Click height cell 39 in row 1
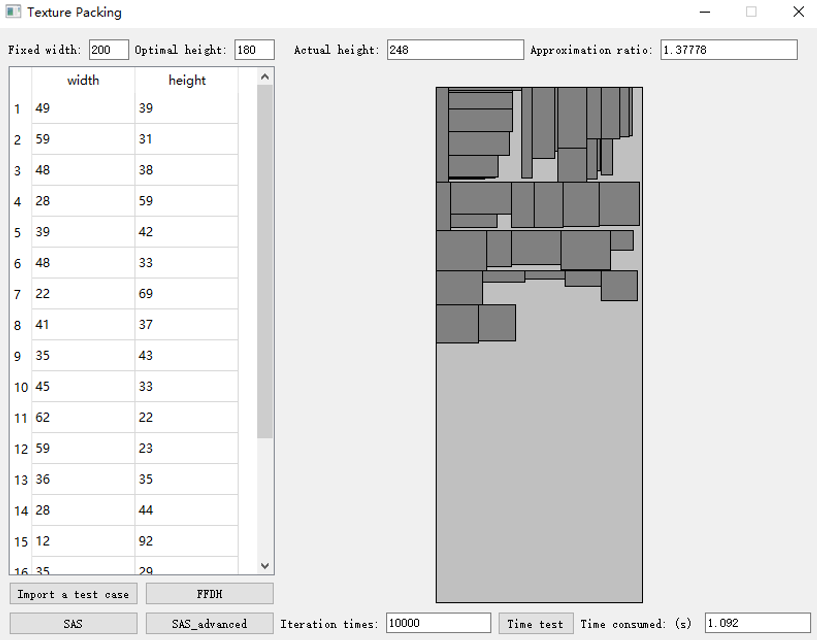 [x=187, y=108]
